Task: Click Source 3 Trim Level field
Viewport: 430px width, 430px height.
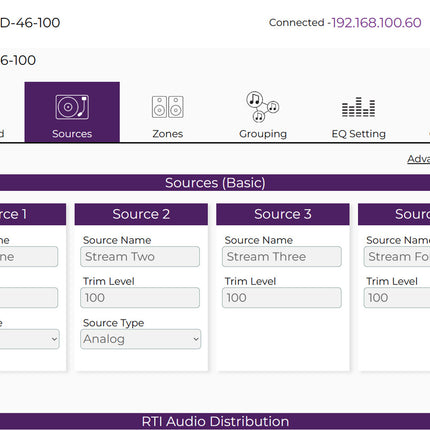Action: tap(282, 298)
